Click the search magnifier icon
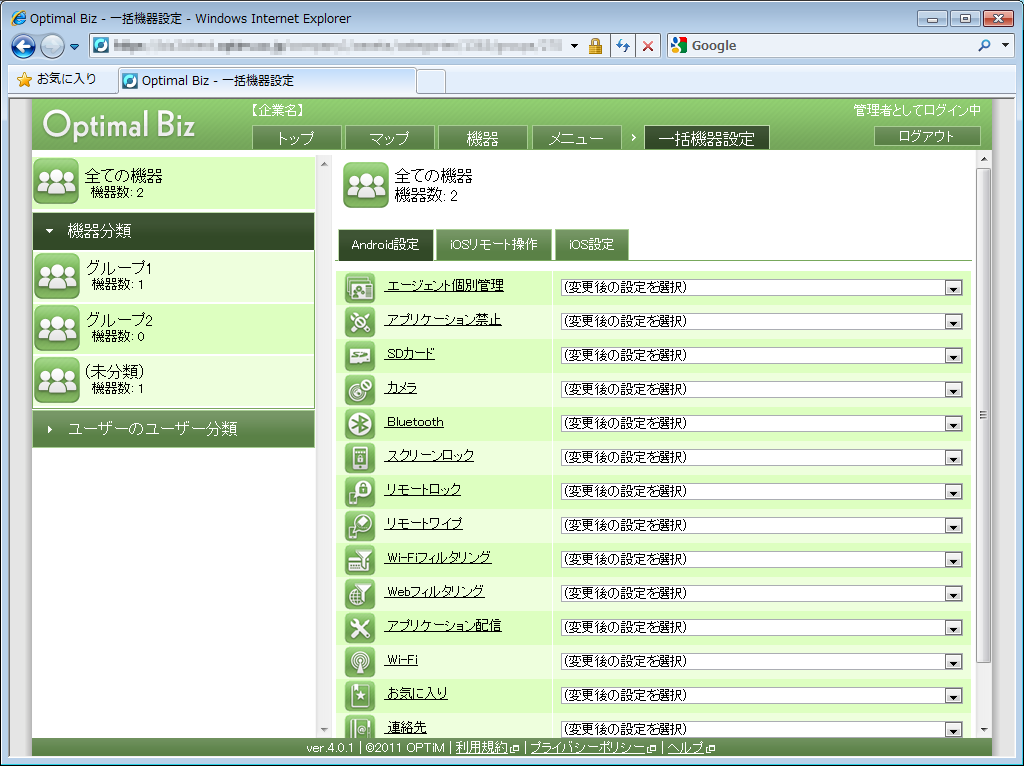The image size is (1024, 766). (984, 46)
